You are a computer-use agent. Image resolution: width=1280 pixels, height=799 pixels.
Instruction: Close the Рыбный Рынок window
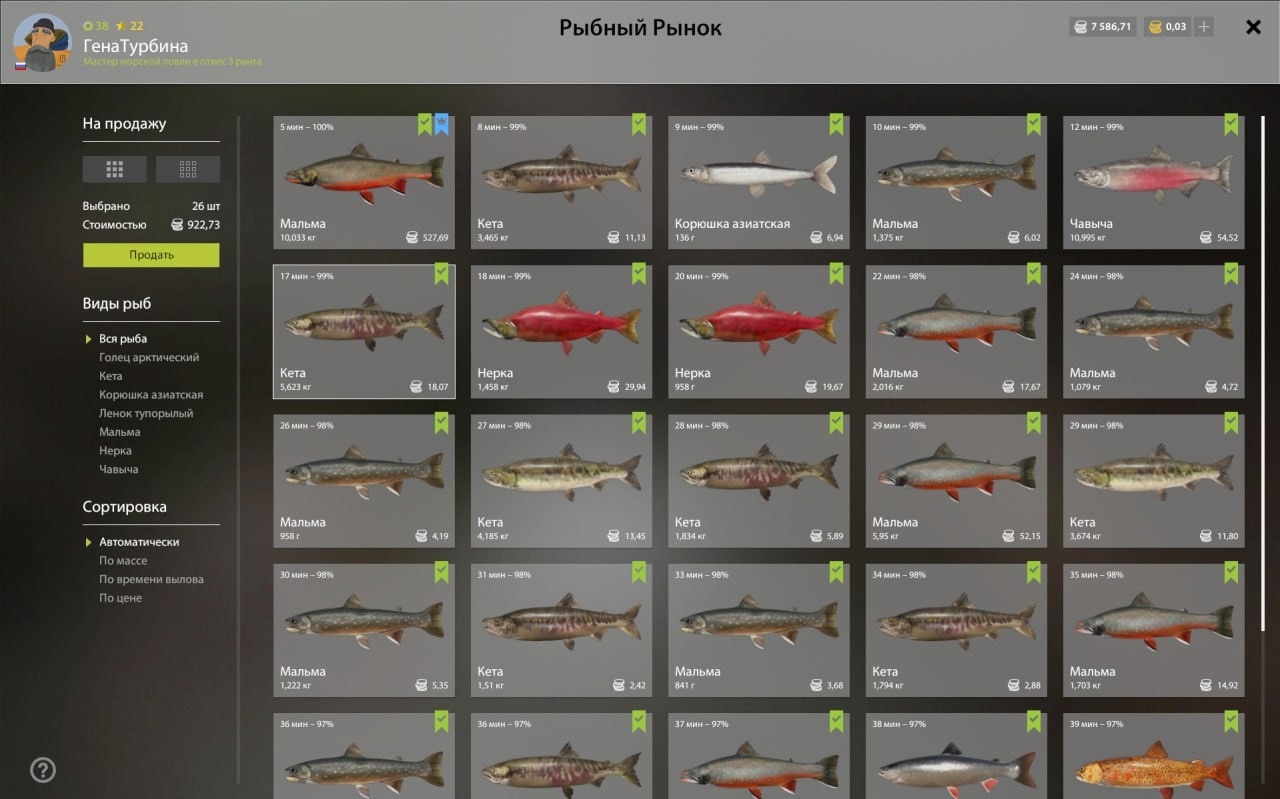point(1253,27)
